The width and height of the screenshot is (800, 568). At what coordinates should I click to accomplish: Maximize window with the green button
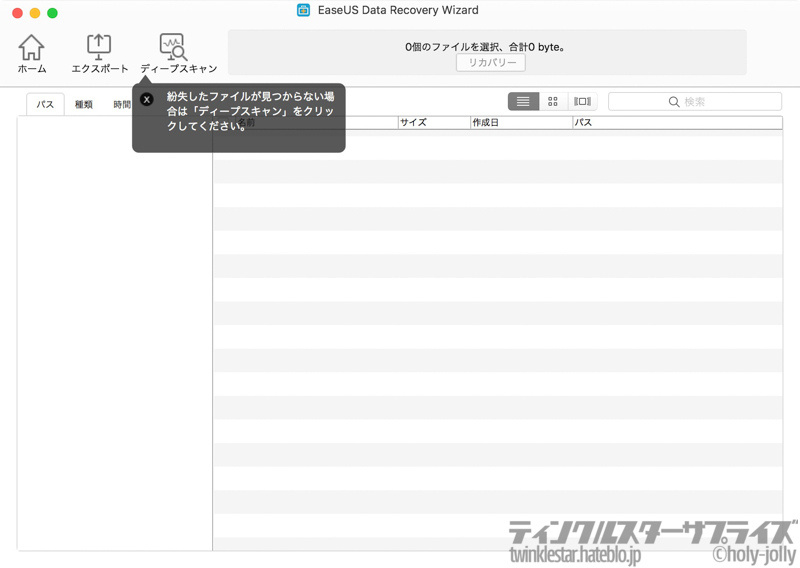pyautogui.click(x=52, y=13)
